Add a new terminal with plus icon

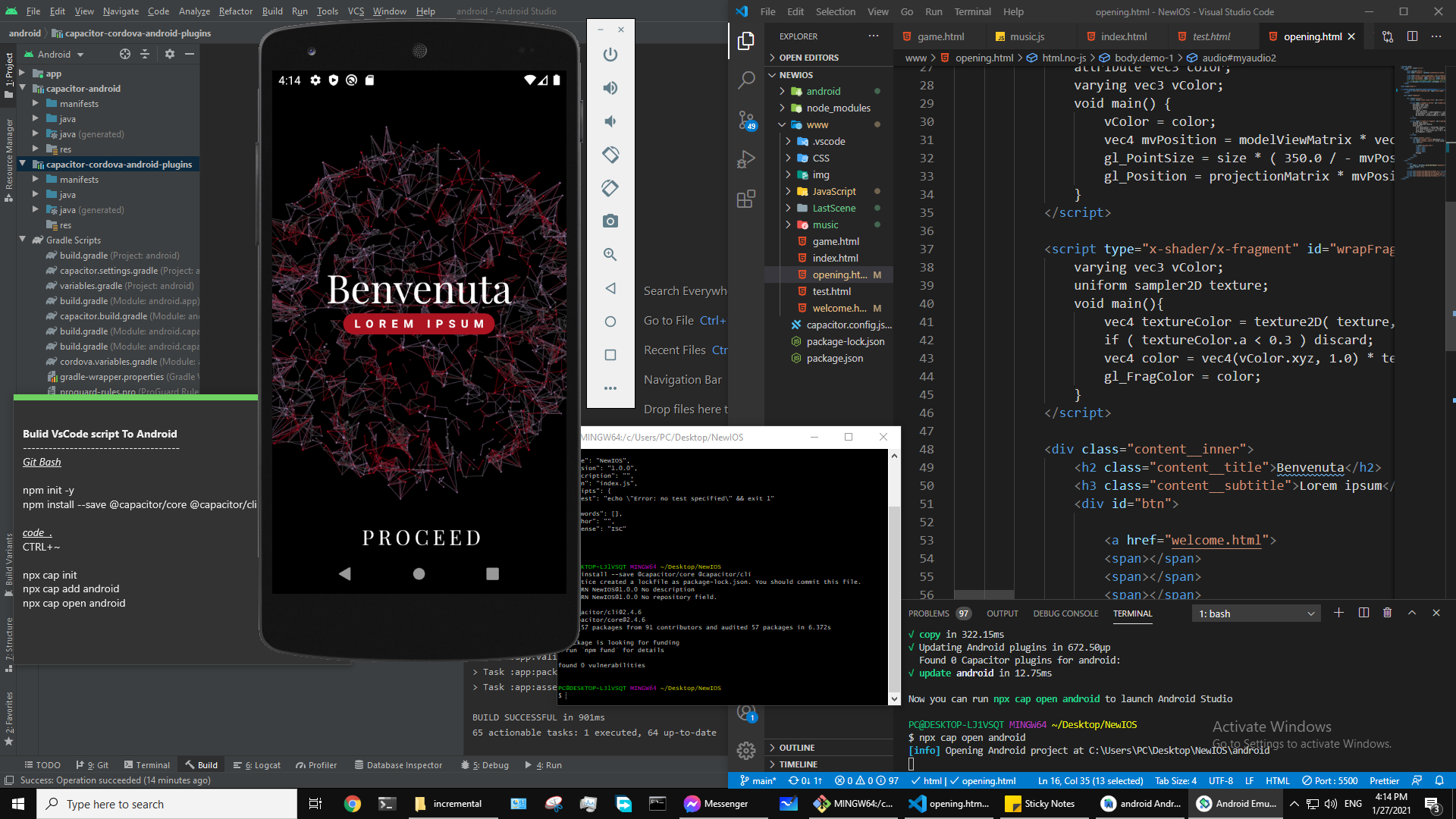pos(1339,613)
